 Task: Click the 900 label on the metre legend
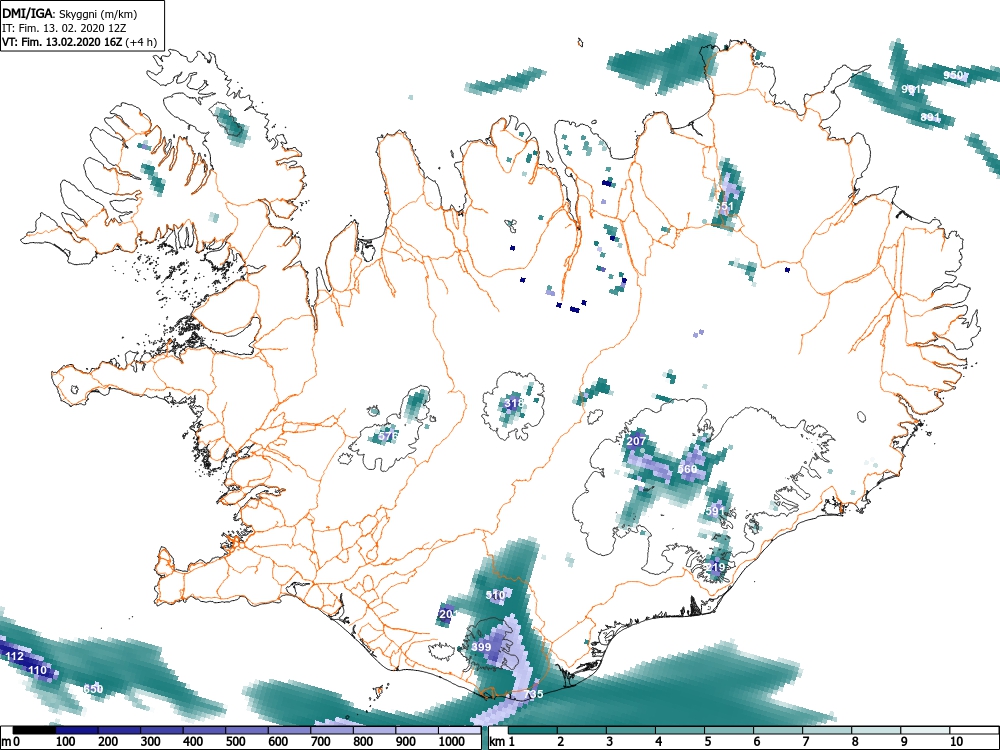406,741
